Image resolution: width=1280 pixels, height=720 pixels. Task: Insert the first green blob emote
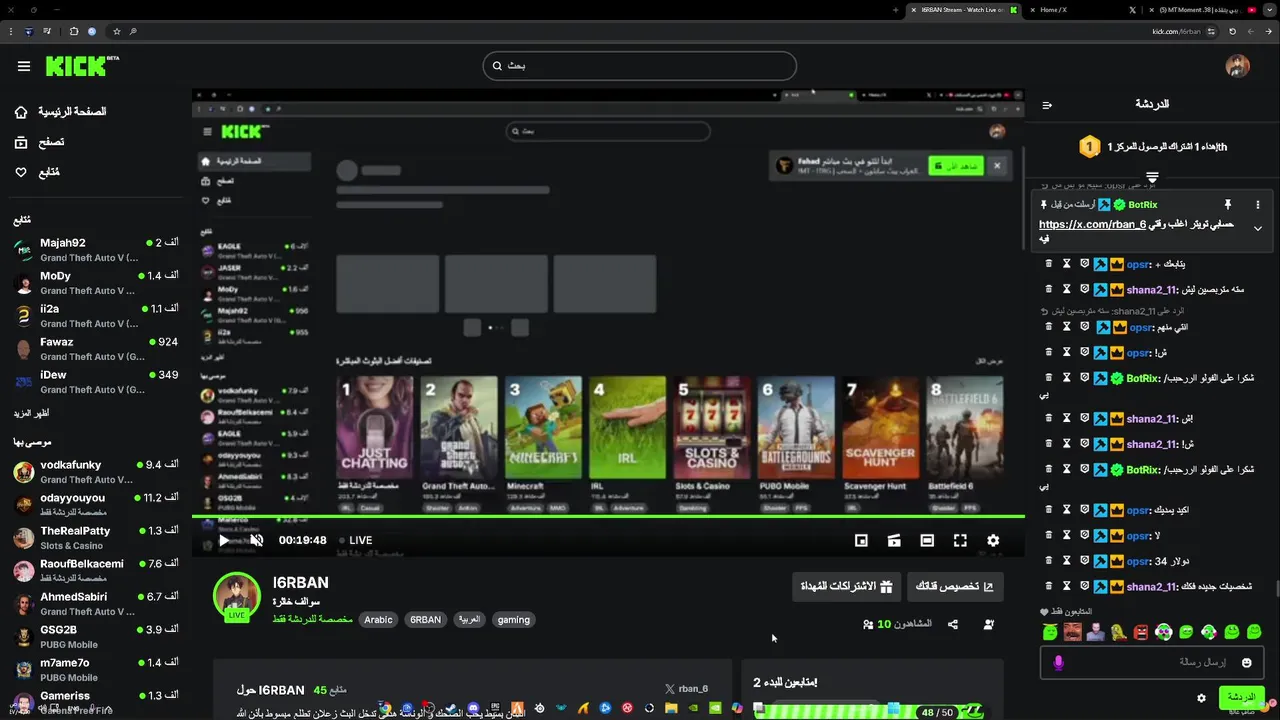click(1050, 632)
